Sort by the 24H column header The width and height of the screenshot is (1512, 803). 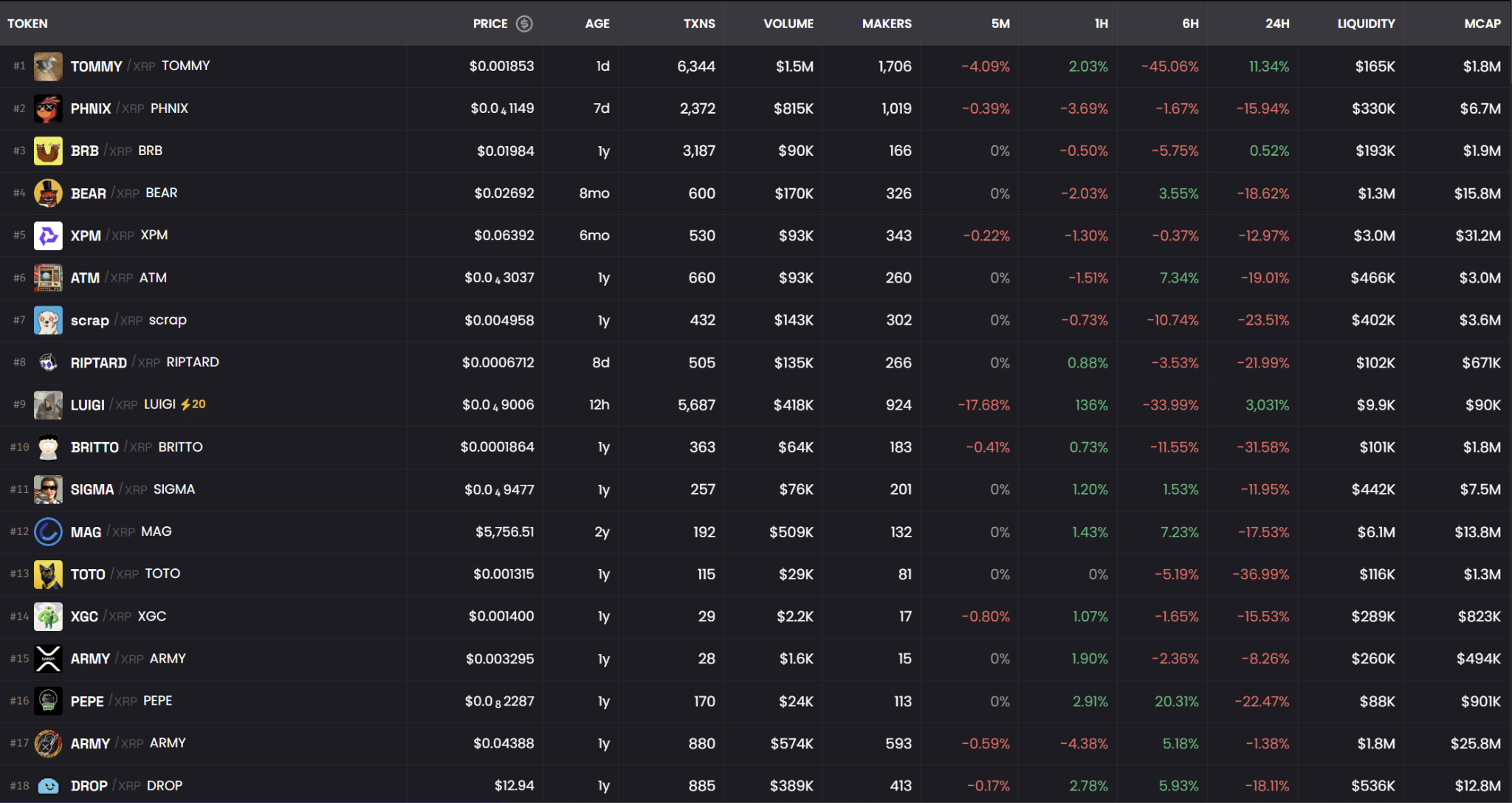[x=1276, y=24]
